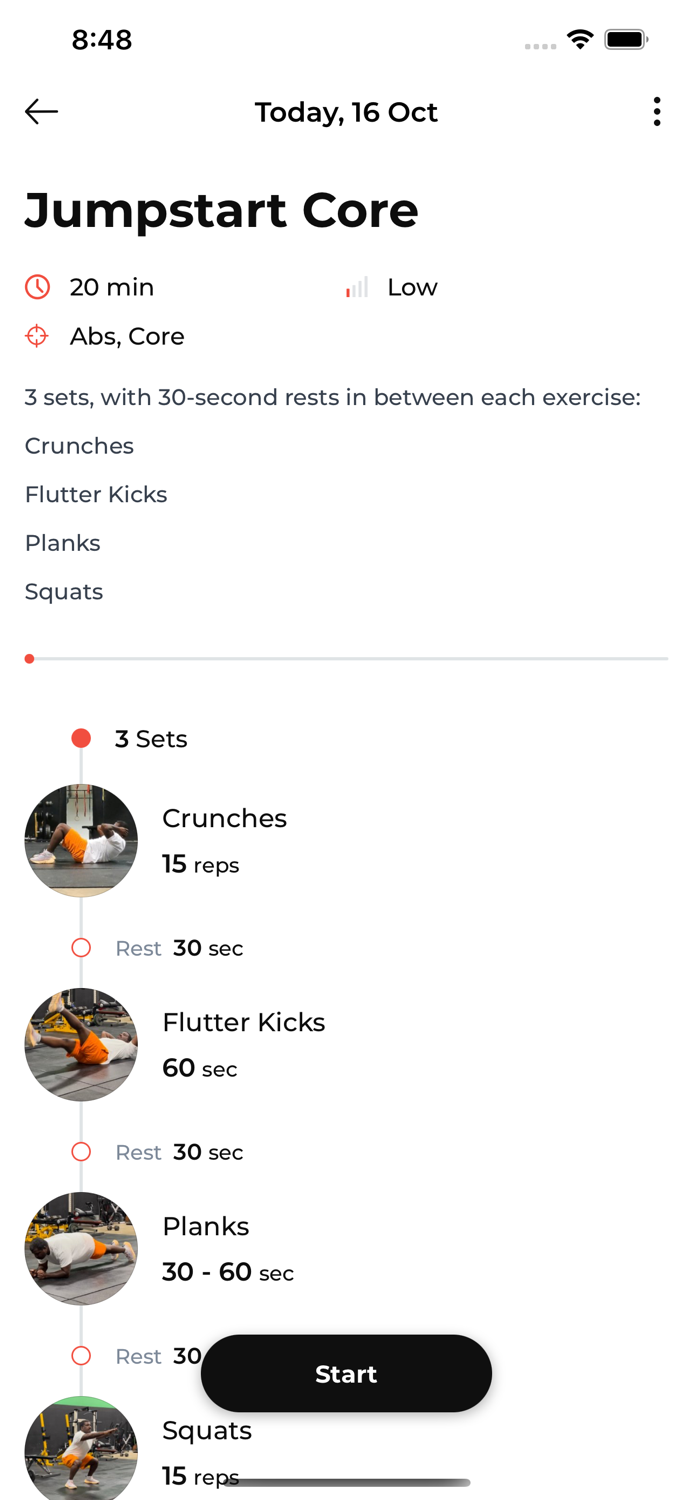693x1500 pixels.
Task: Tap the Wi-Fi status icon
Action: pyautogui.click(x=579, y=40)
